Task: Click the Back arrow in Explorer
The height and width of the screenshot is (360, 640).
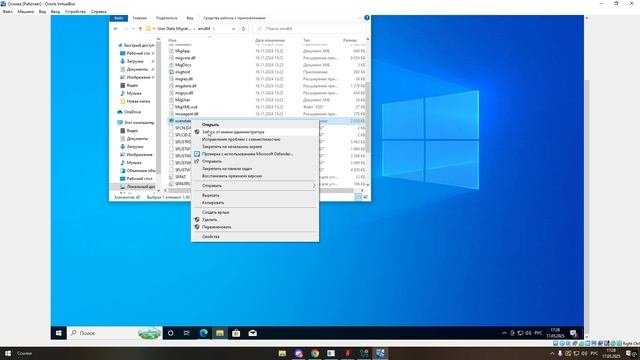Action: [116, 29]
